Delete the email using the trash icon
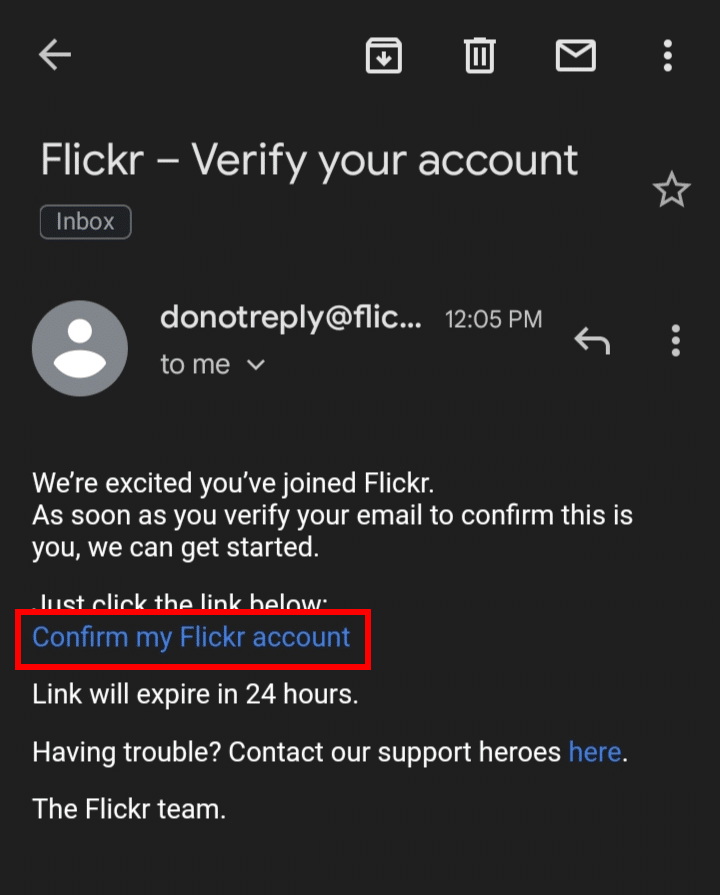Image resolution: width=720 pixels, height=895 pixels. click(479, 55)
